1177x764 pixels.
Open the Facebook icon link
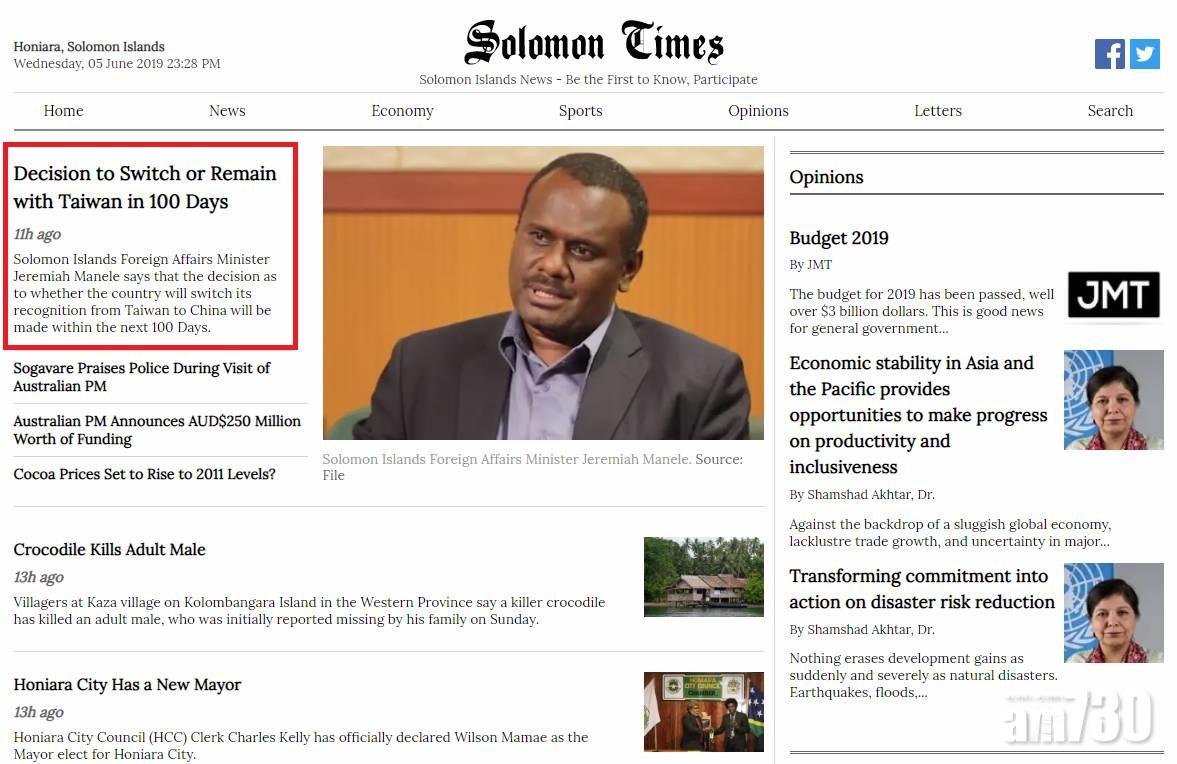tap(1109, 54)
